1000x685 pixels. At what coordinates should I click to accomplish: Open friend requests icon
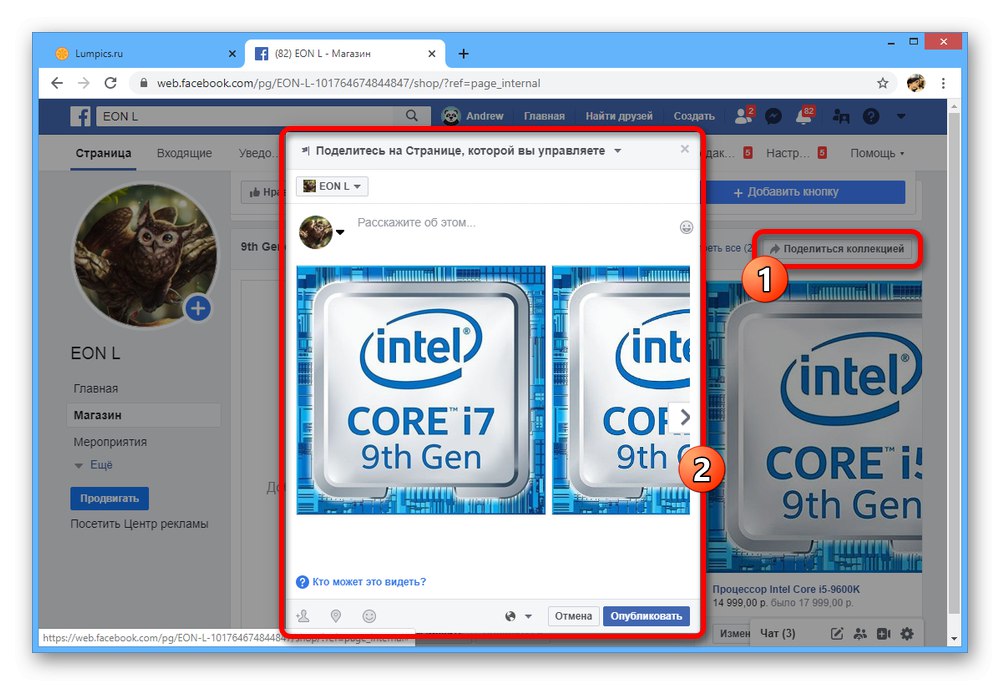pyautogui.click(x=744, y=115)
